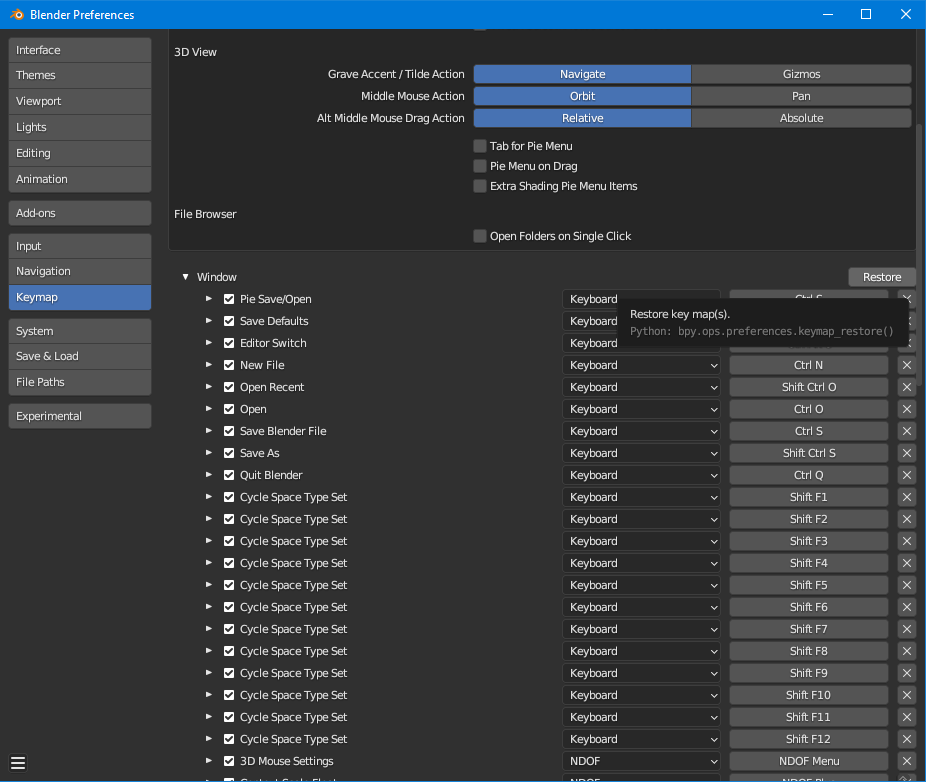Screen dimensions: 926x782
Task: Remove the Shift F1 keymap entry
Action: point(907,497)
